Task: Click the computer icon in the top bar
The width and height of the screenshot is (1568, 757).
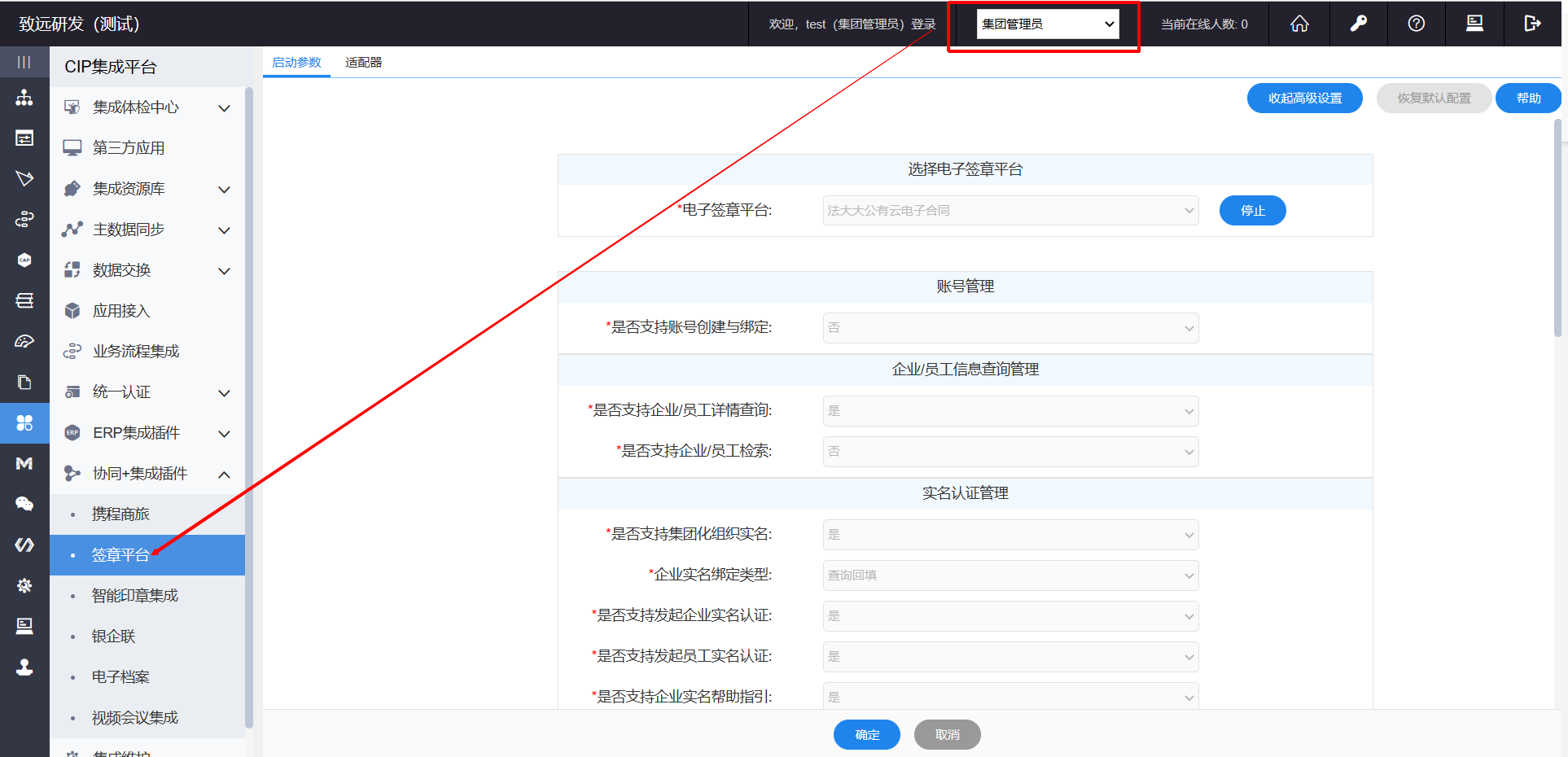Action: [1474, 24]
